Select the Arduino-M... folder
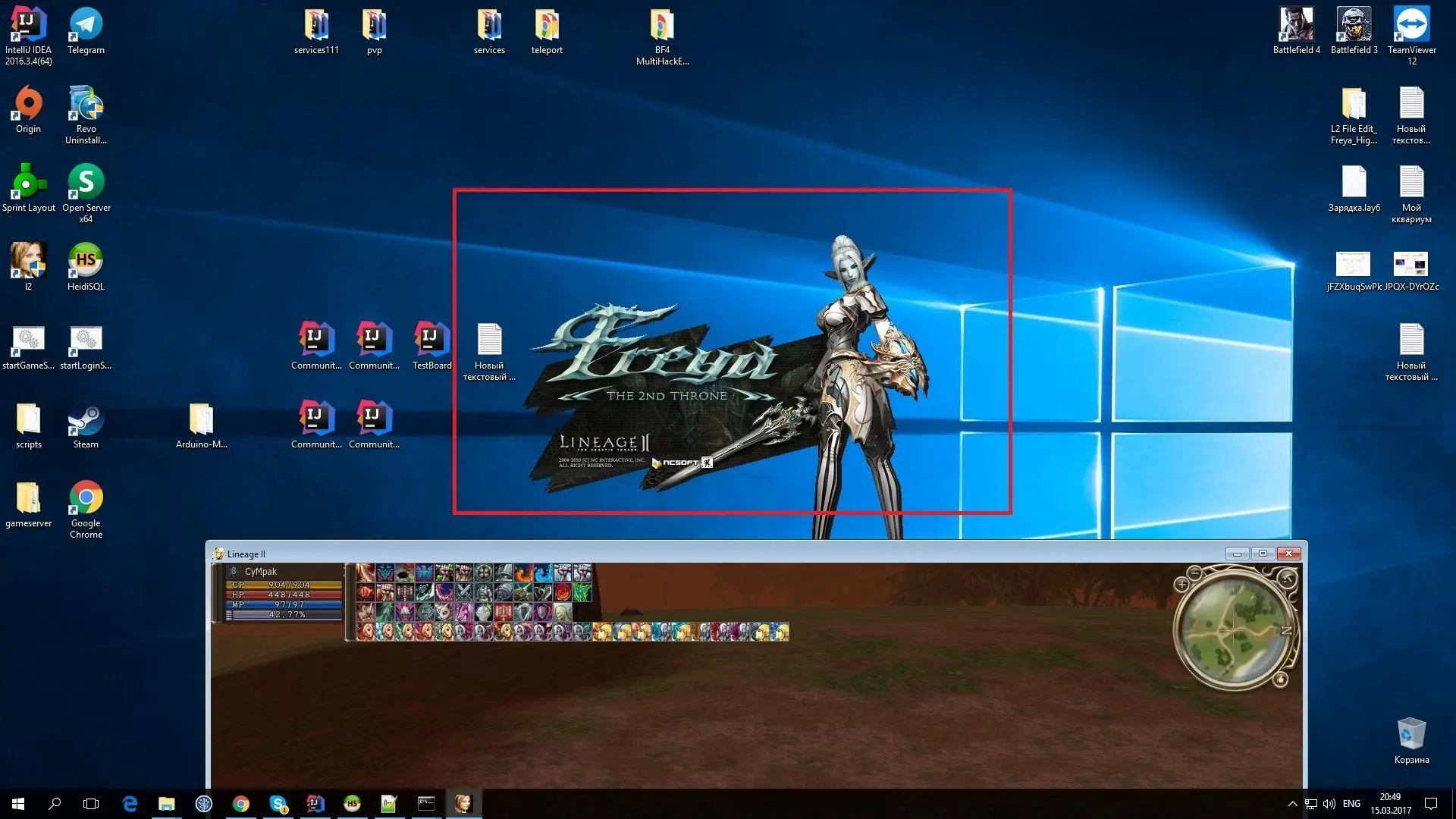 click(x=201, y=425)
